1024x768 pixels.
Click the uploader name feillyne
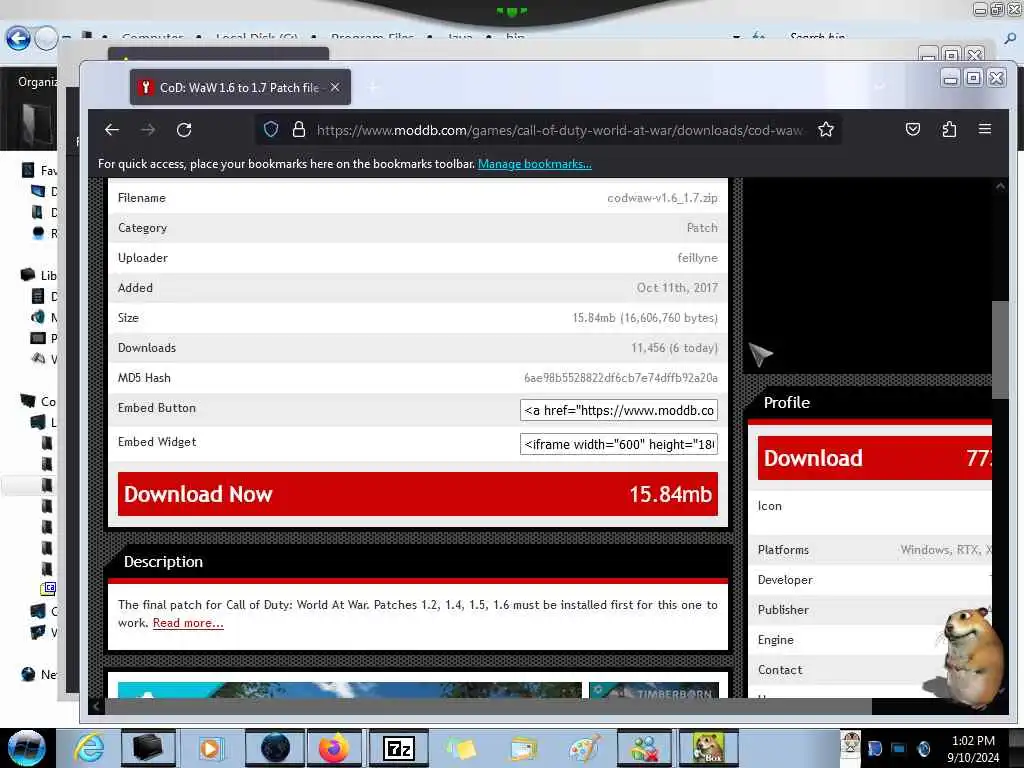697,258
